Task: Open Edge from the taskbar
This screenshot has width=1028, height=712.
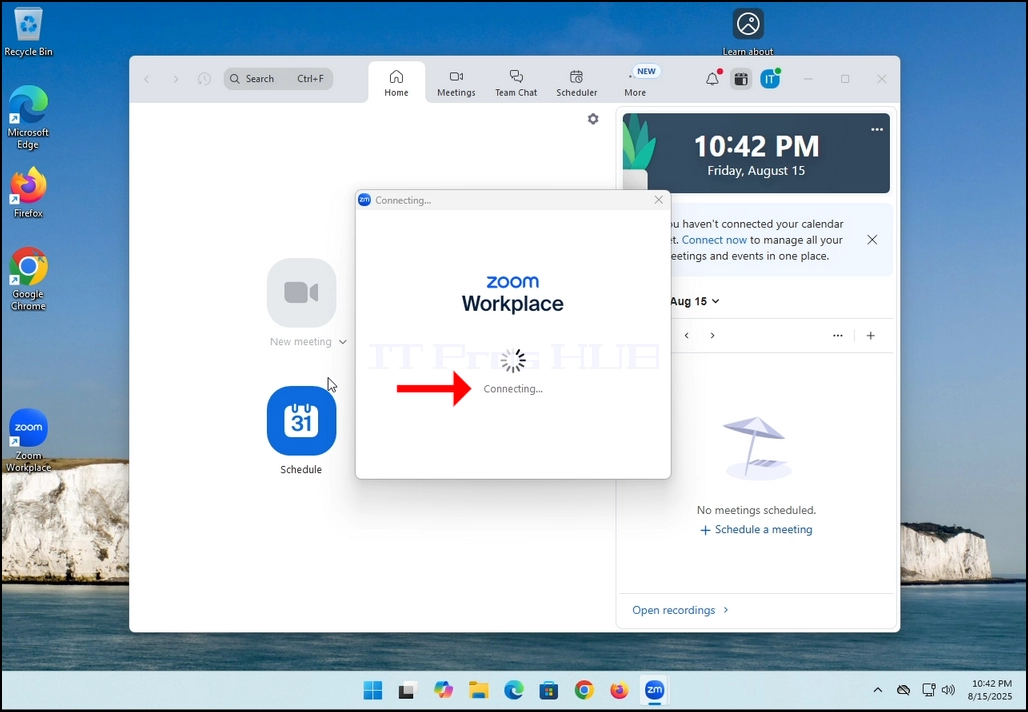Action: coord(513,690)
